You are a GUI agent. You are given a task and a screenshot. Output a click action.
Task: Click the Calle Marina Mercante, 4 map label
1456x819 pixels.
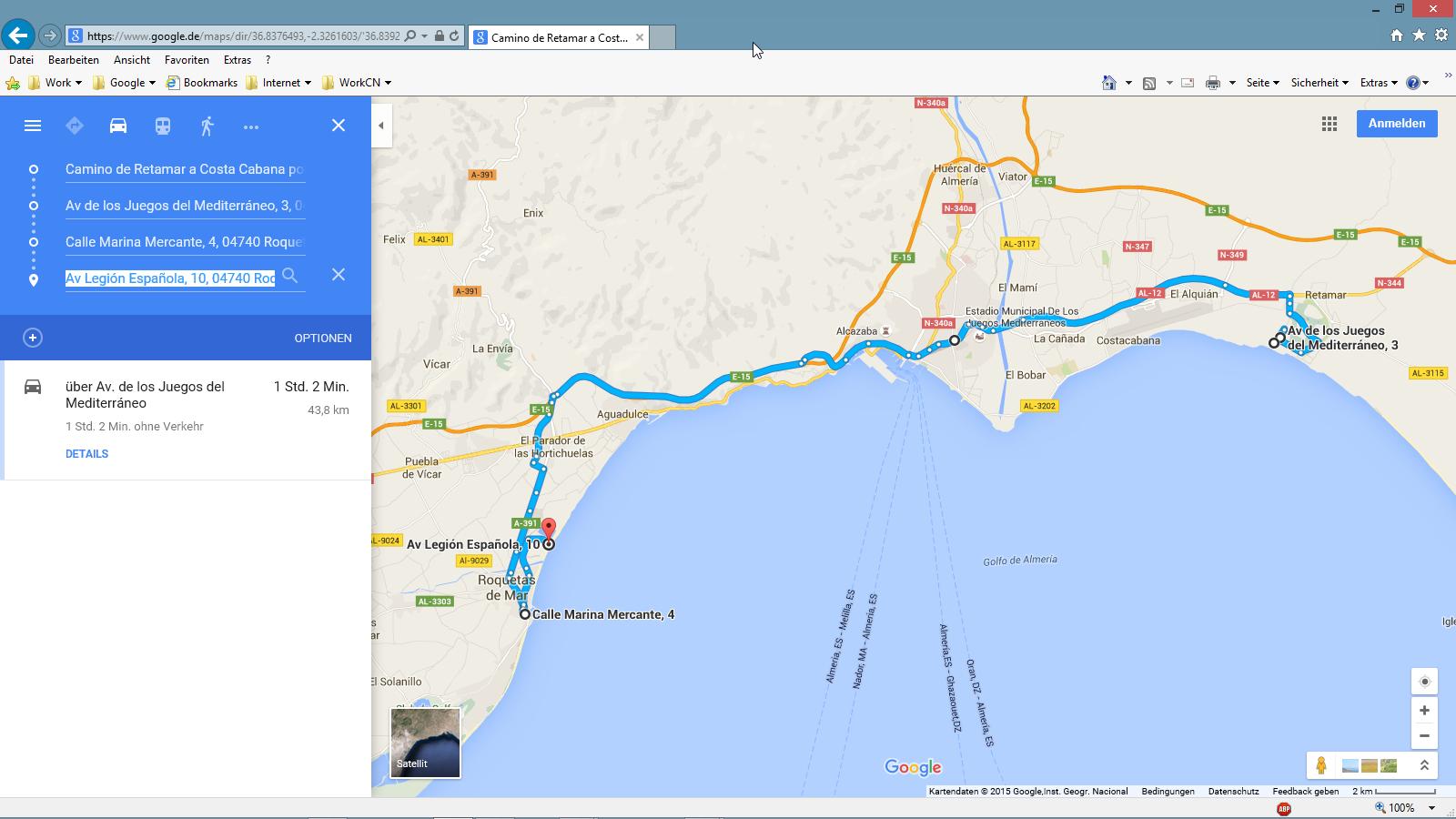click(603, 615)
